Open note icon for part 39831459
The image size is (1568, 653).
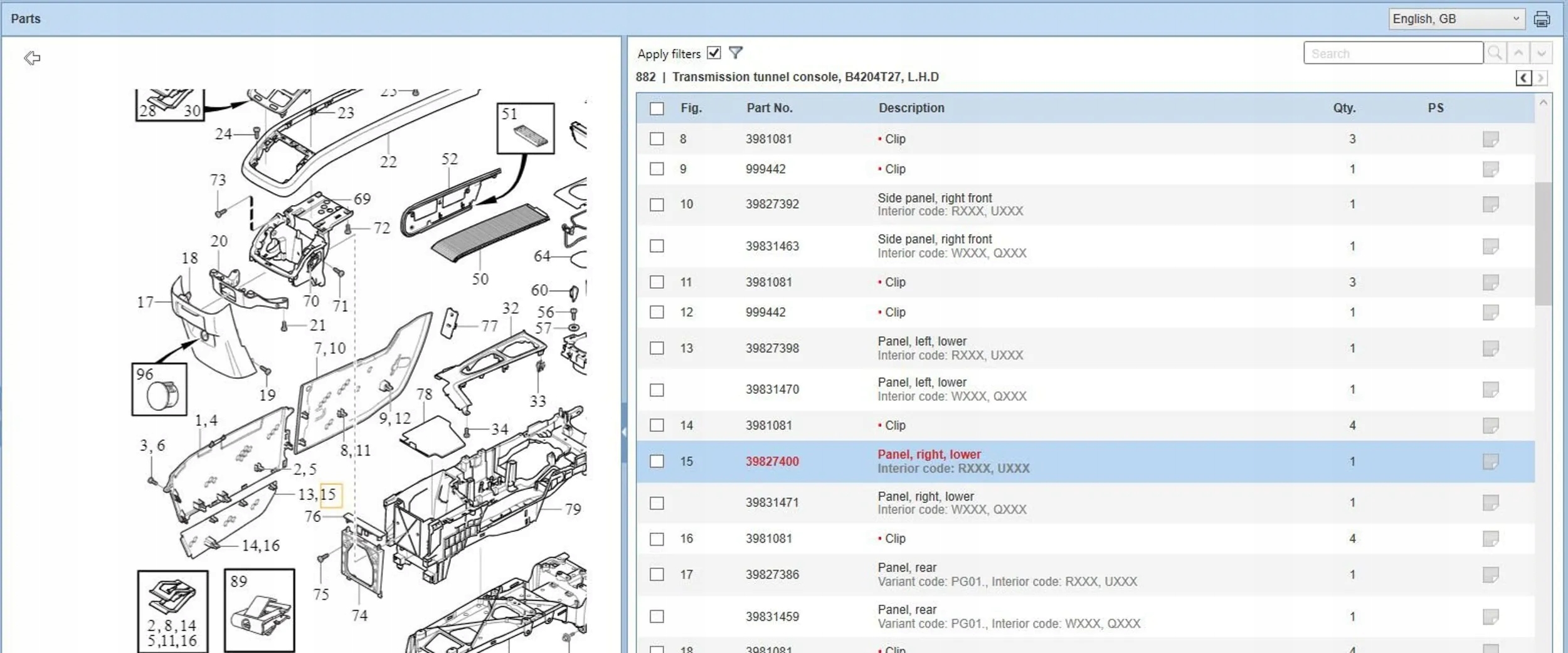click(1490, 617)
